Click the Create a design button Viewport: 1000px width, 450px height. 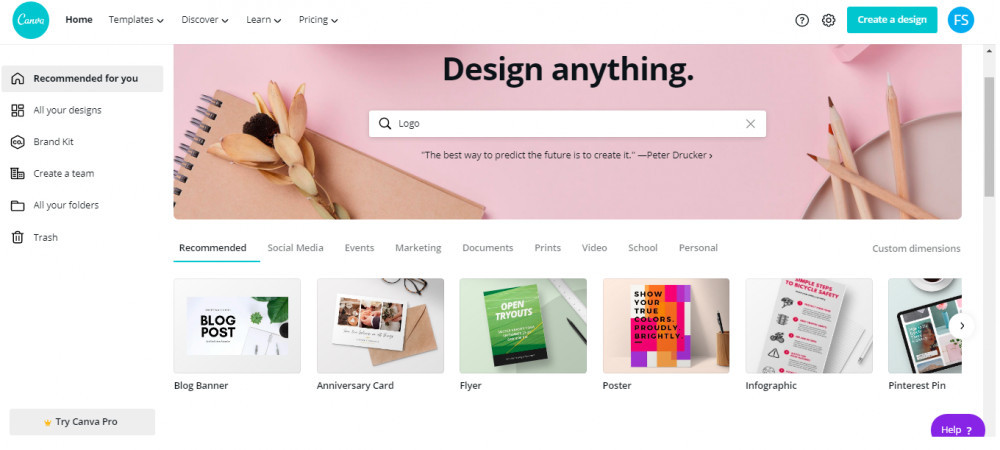(892, 20)
